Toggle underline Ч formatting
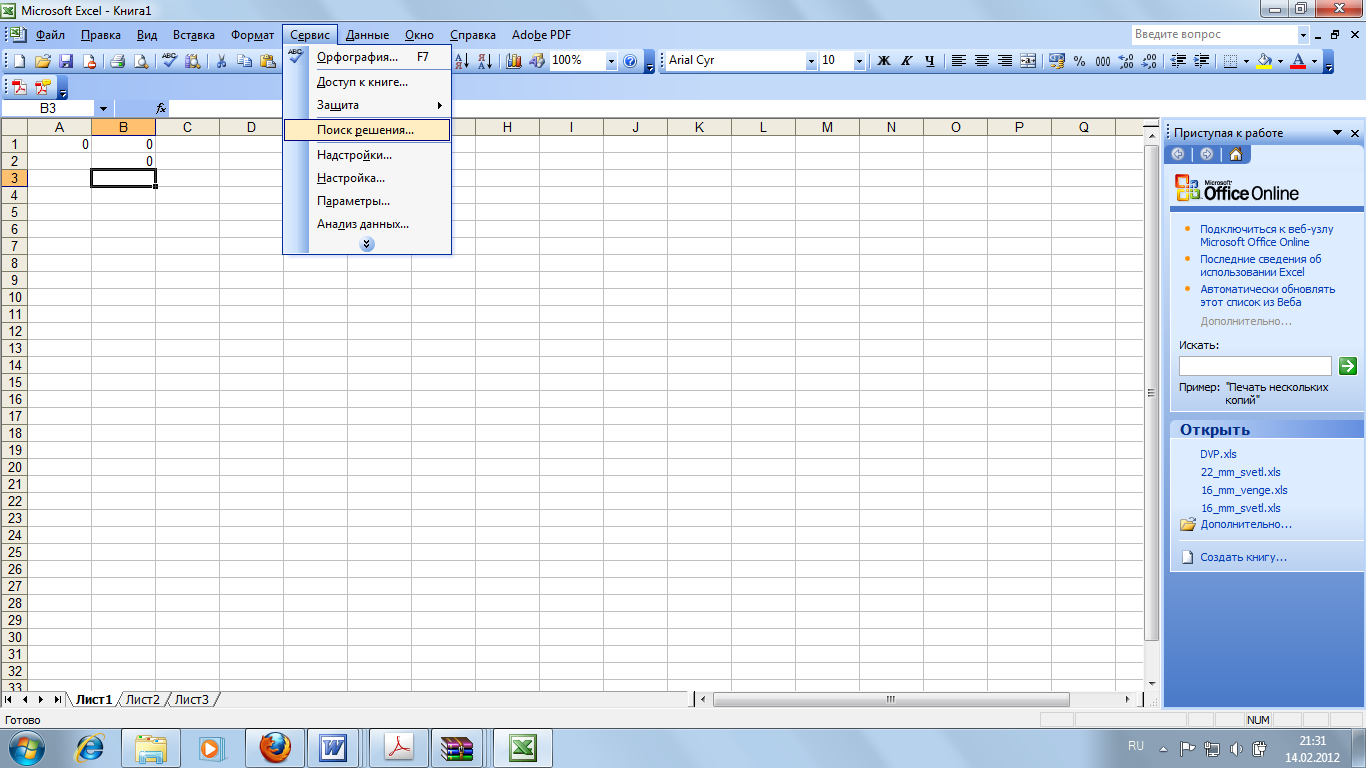Viewport: 1366px width, 768px height. [930, 61]
